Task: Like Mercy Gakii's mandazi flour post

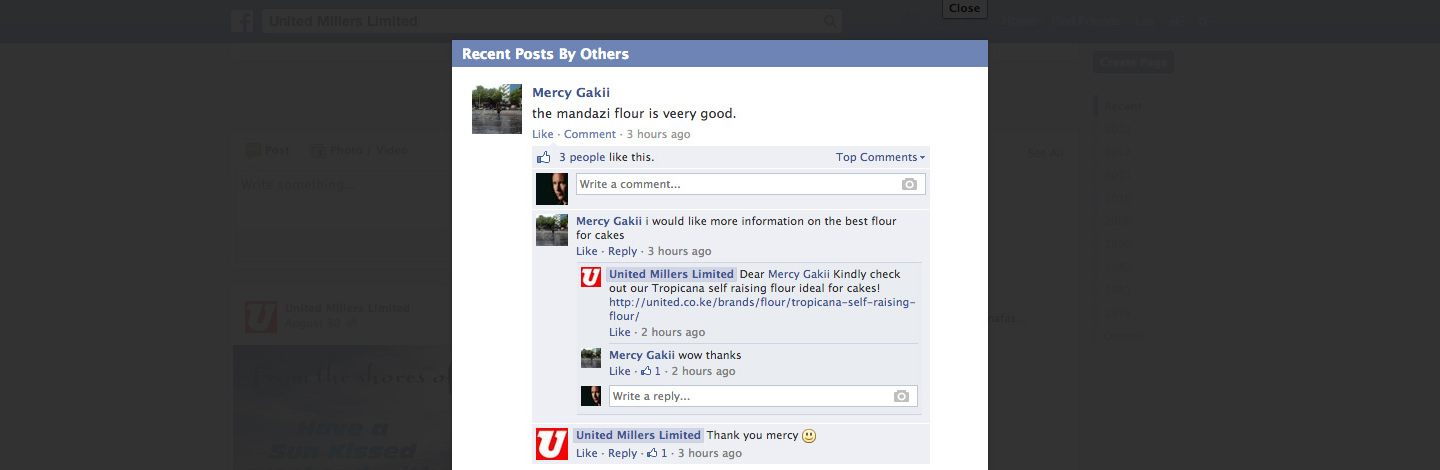Action: point(542,134)
